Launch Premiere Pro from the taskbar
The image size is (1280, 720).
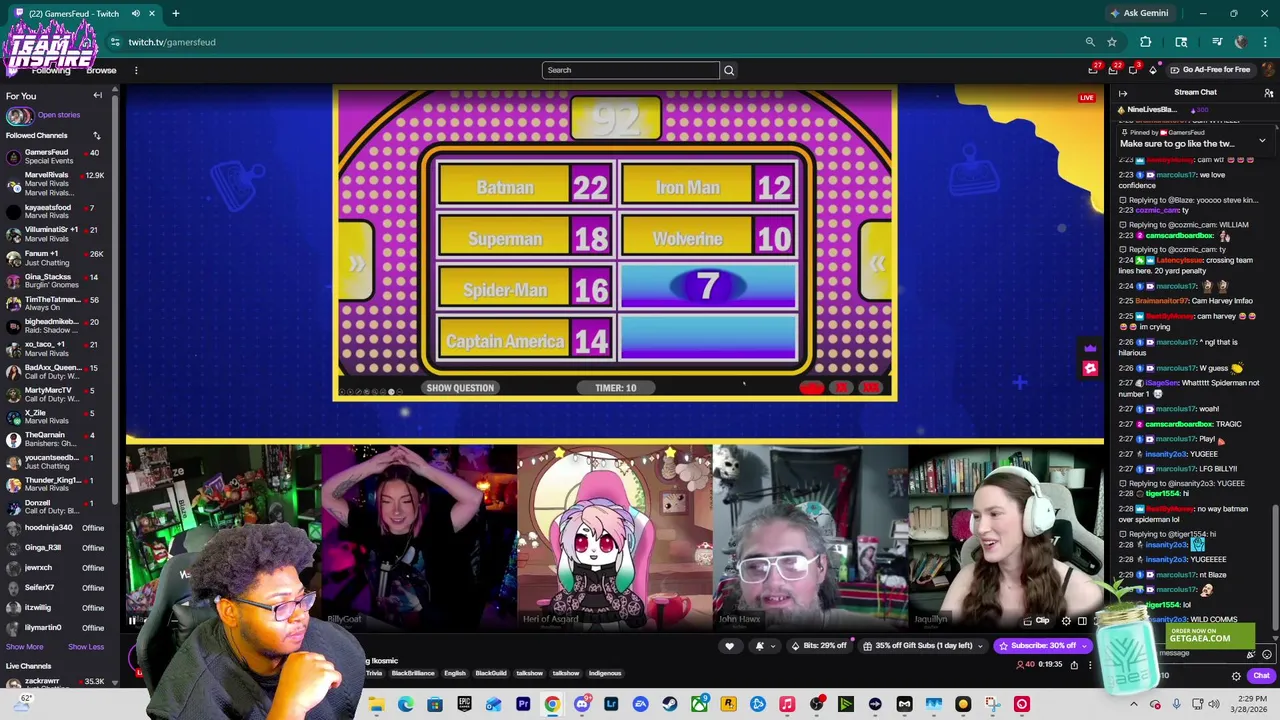click(523, 704)
